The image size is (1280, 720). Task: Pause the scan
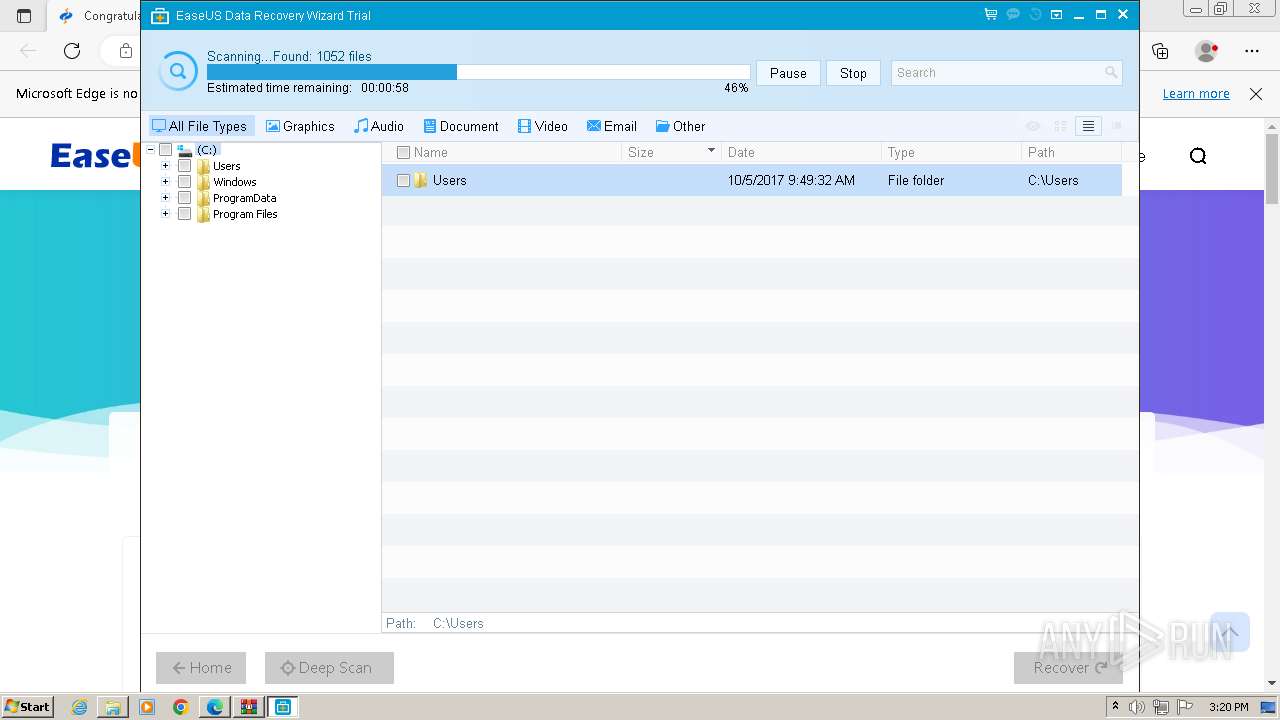(x=788, y=73)
